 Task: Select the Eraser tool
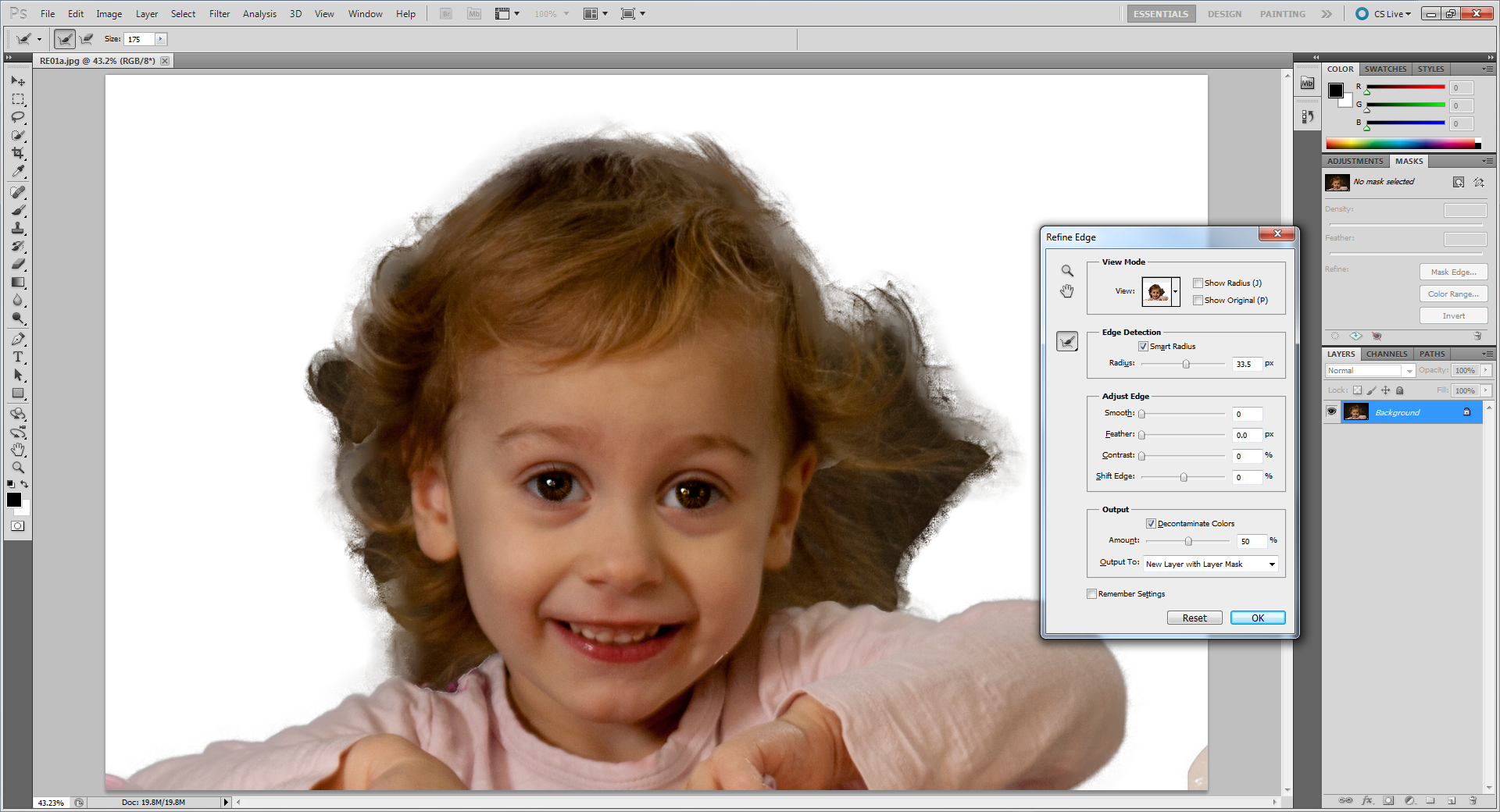click(18, 264)
